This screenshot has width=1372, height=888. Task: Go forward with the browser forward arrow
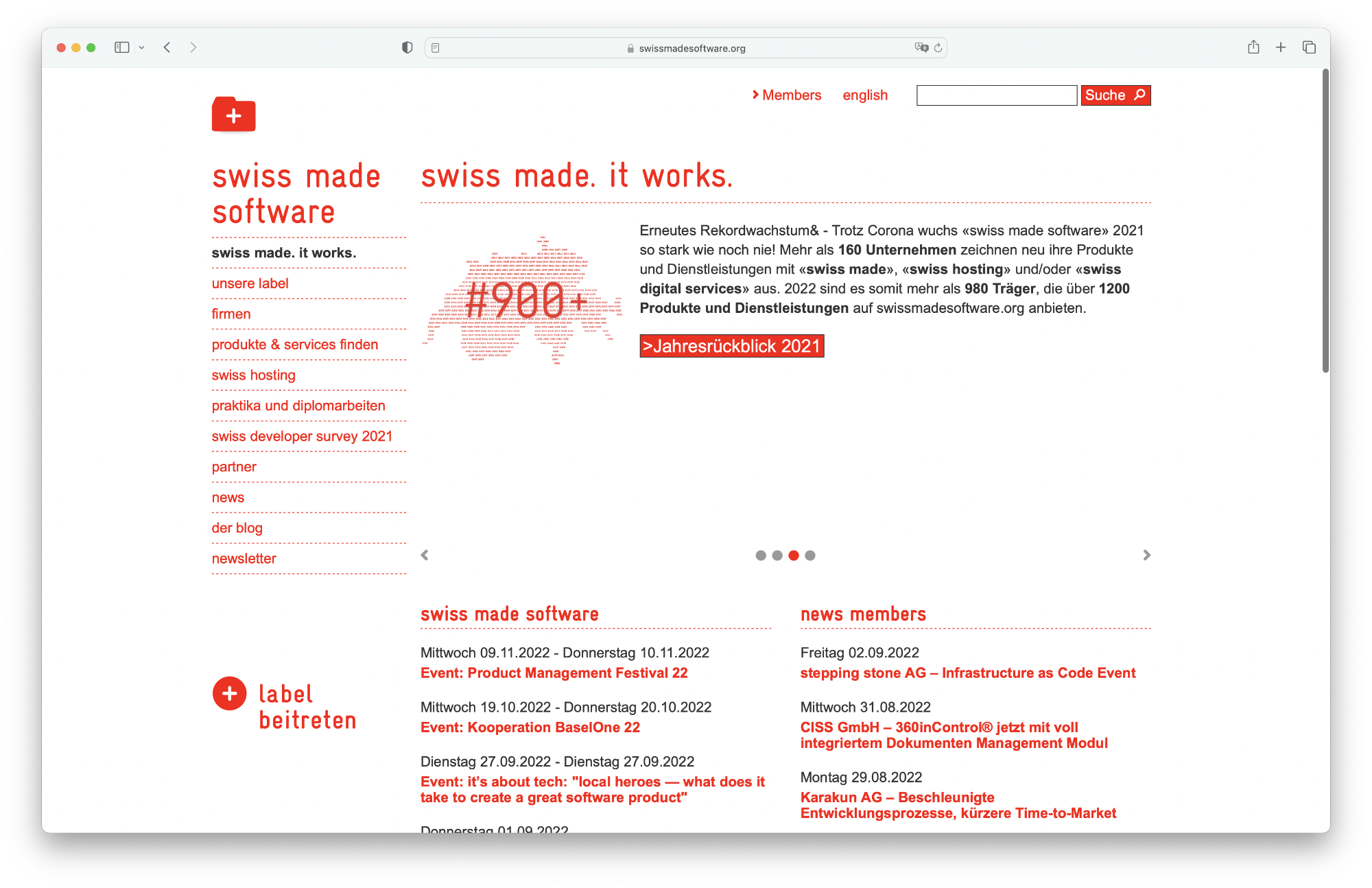[193, 47]
